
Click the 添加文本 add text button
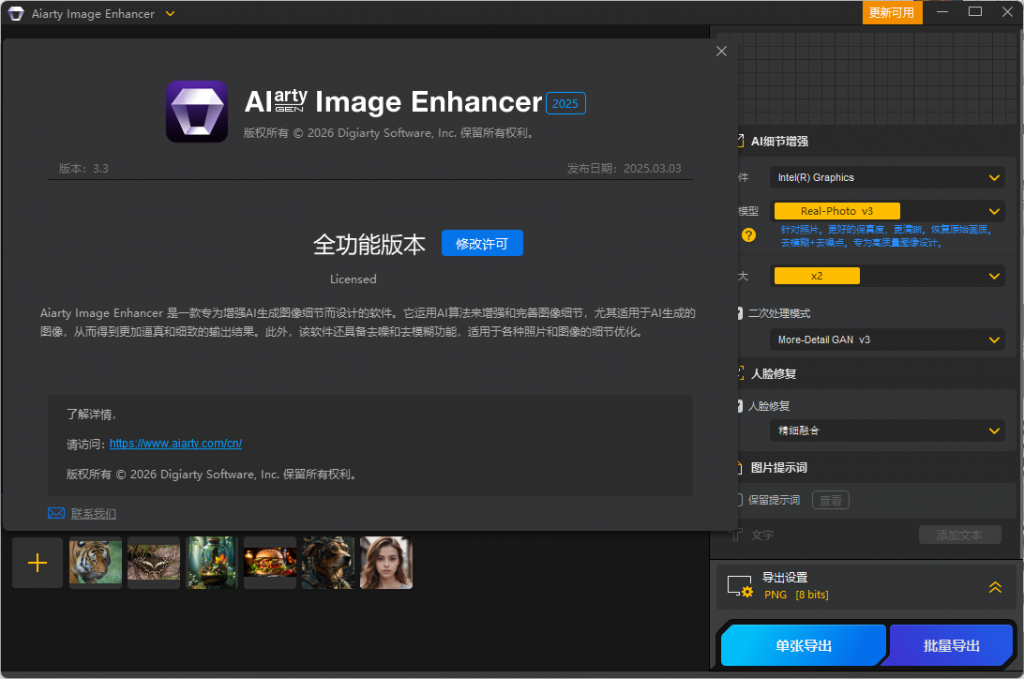pos(959,535)
